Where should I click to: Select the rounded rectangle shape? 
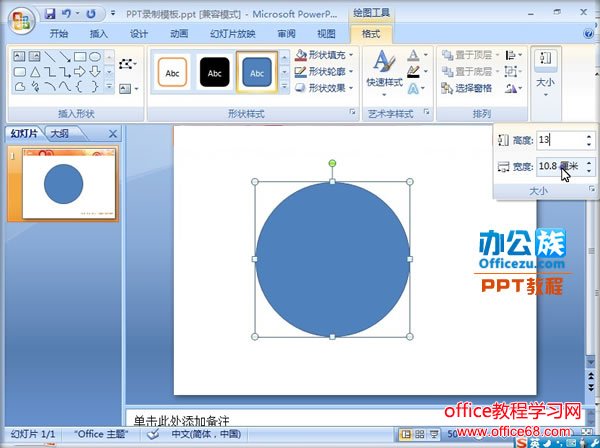19,72
